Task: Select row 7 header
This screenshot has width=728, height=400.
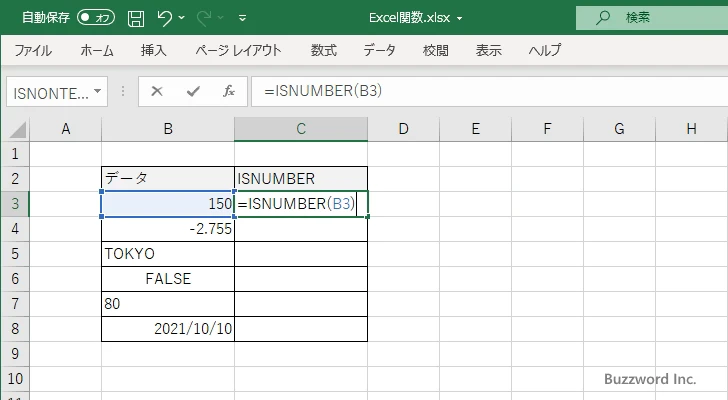Action: 15,304
